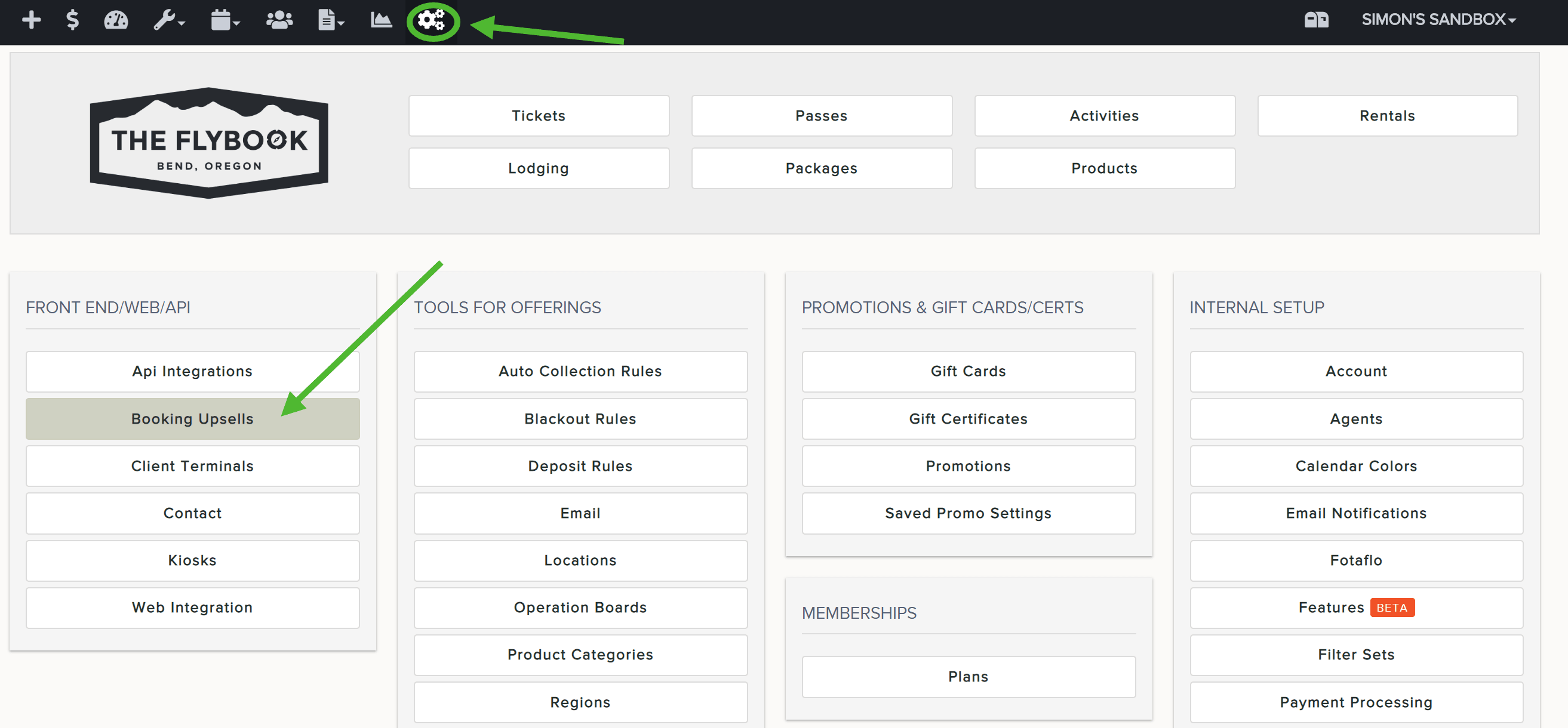The height and width of the screenshot is (728, 1568).
Task: Open Membership Plans
Action: 969,676
